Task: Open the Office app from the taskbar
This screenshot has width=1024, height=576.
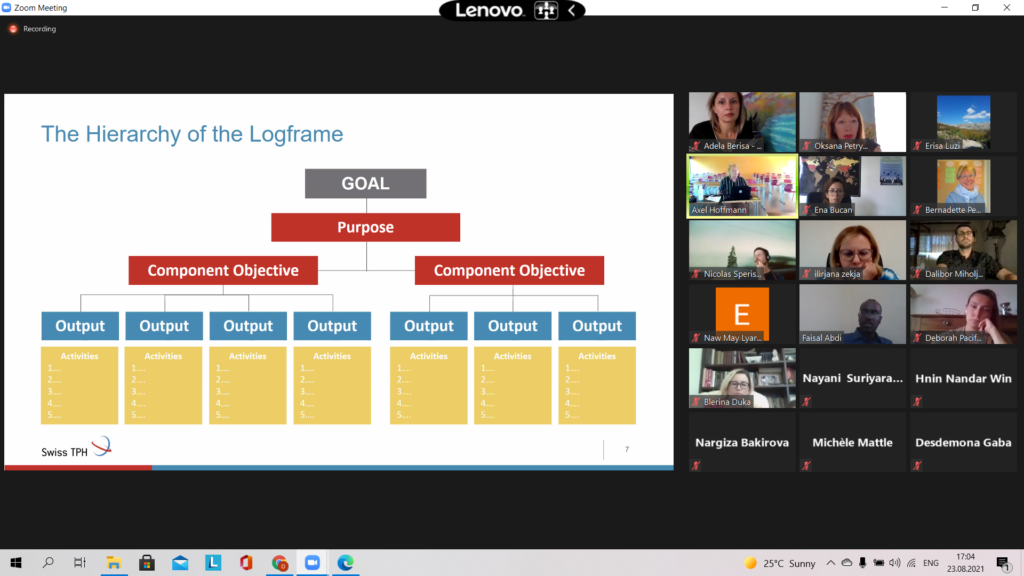Action: click(x=246, y=563)
